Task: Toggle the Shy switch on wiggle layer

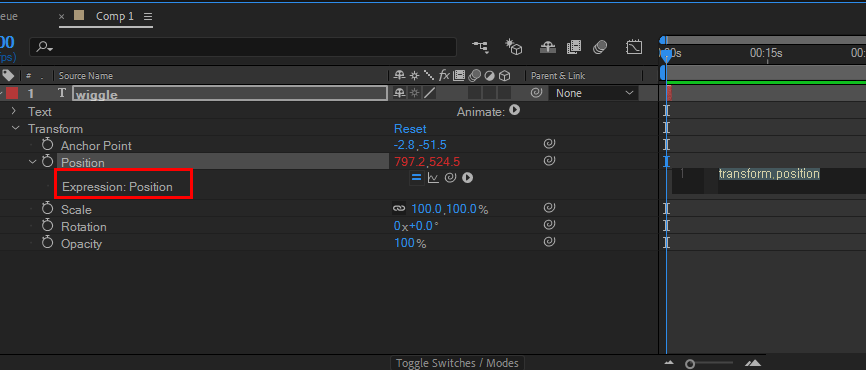Action: pos(399,93)
